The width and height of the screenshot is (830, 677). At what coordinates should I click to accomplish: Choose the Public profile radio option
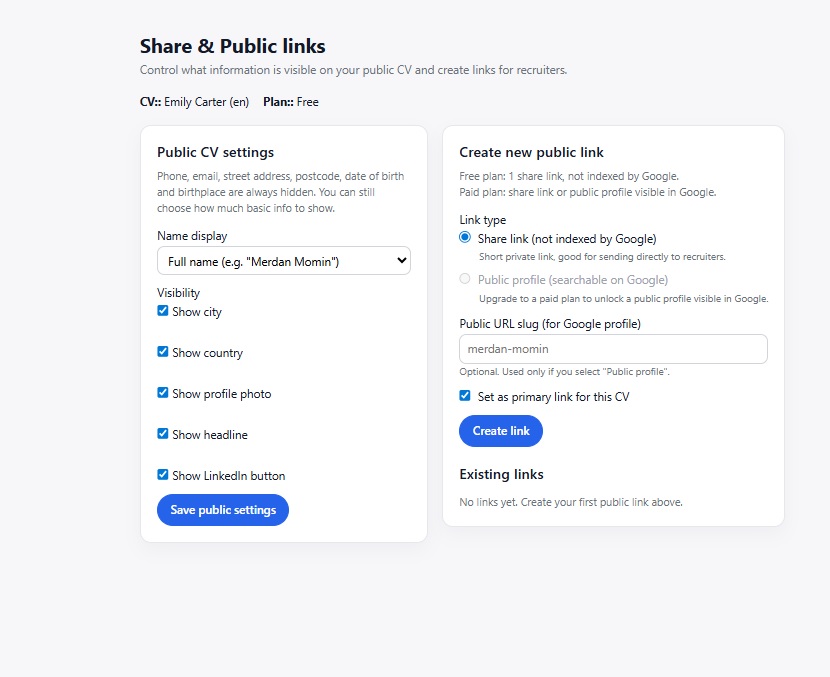pyautogui.click(x=465, y=280)
